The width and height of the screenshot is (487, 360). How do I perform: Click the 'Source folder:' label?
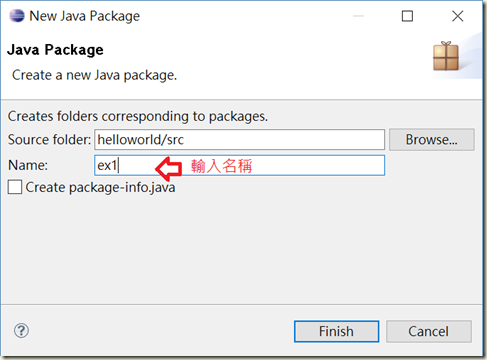(x=49, y=140)
